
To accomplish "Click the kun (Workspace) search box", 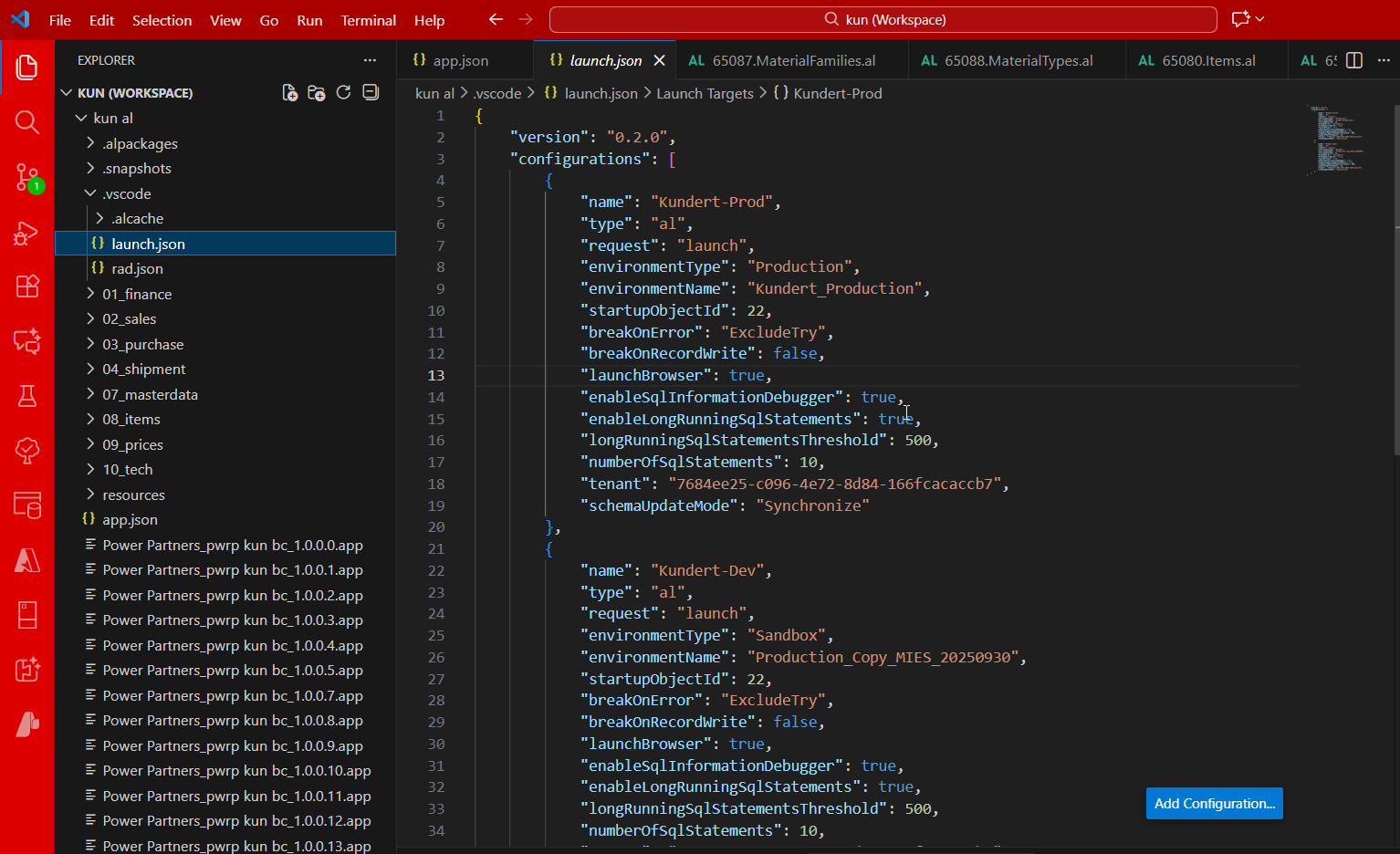I will coord(883,19).
